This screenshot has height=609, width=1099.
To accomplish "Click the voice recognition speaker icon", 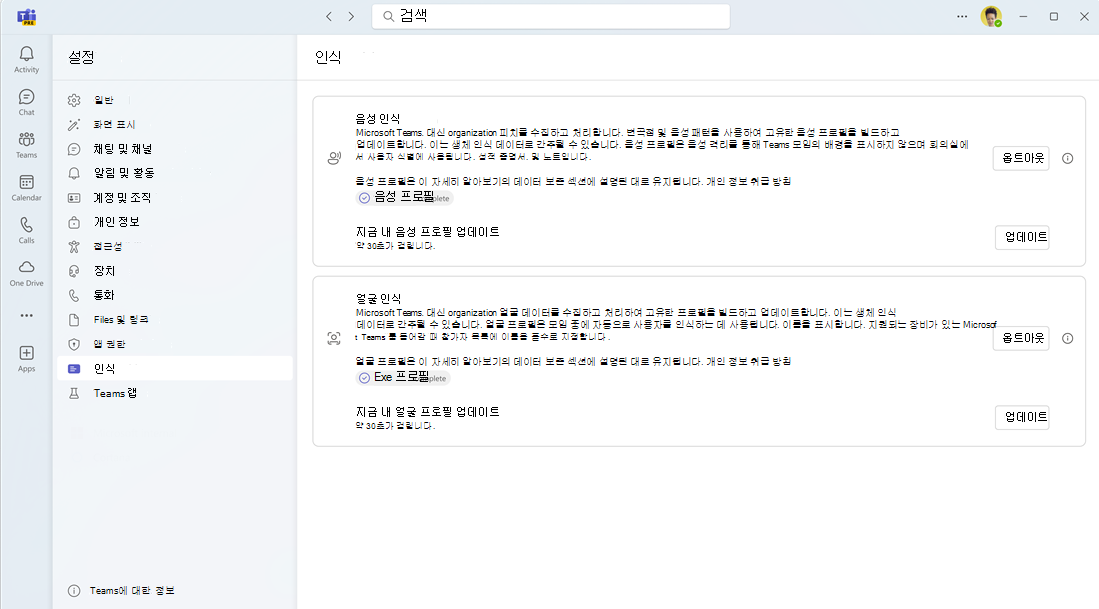I will point(334,158).
